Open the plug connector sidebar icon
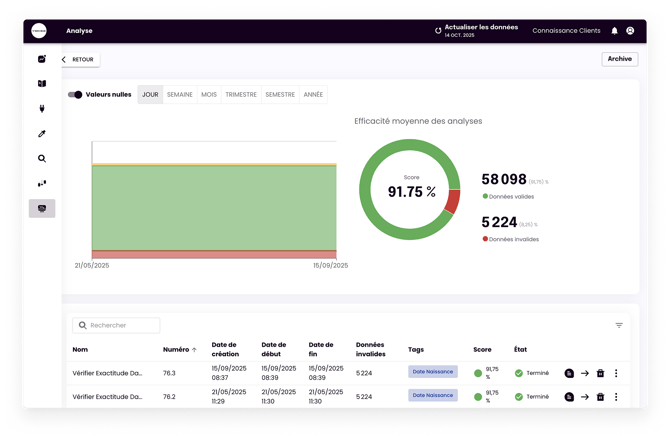Viewport: 670px width, 436px height. coord(42,109)
